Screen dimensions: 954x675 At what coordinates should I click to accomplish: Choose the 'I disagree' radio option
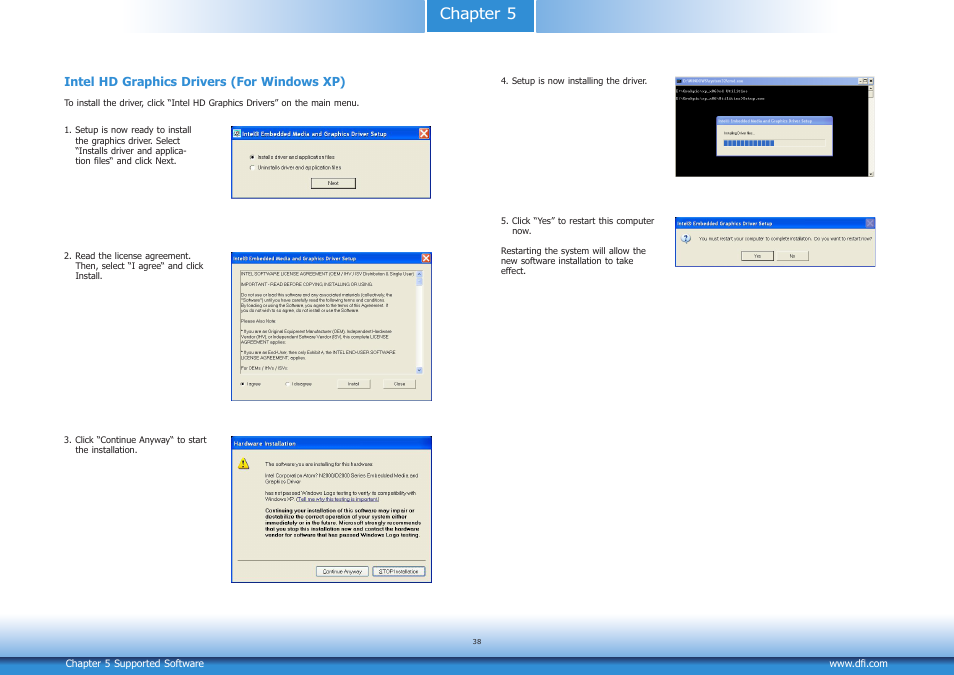(288, 384)
